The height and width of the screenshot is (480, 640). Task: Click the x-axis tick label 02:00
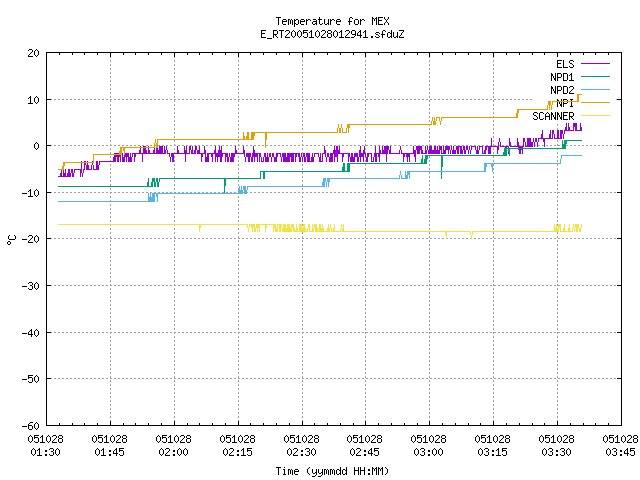173,452
